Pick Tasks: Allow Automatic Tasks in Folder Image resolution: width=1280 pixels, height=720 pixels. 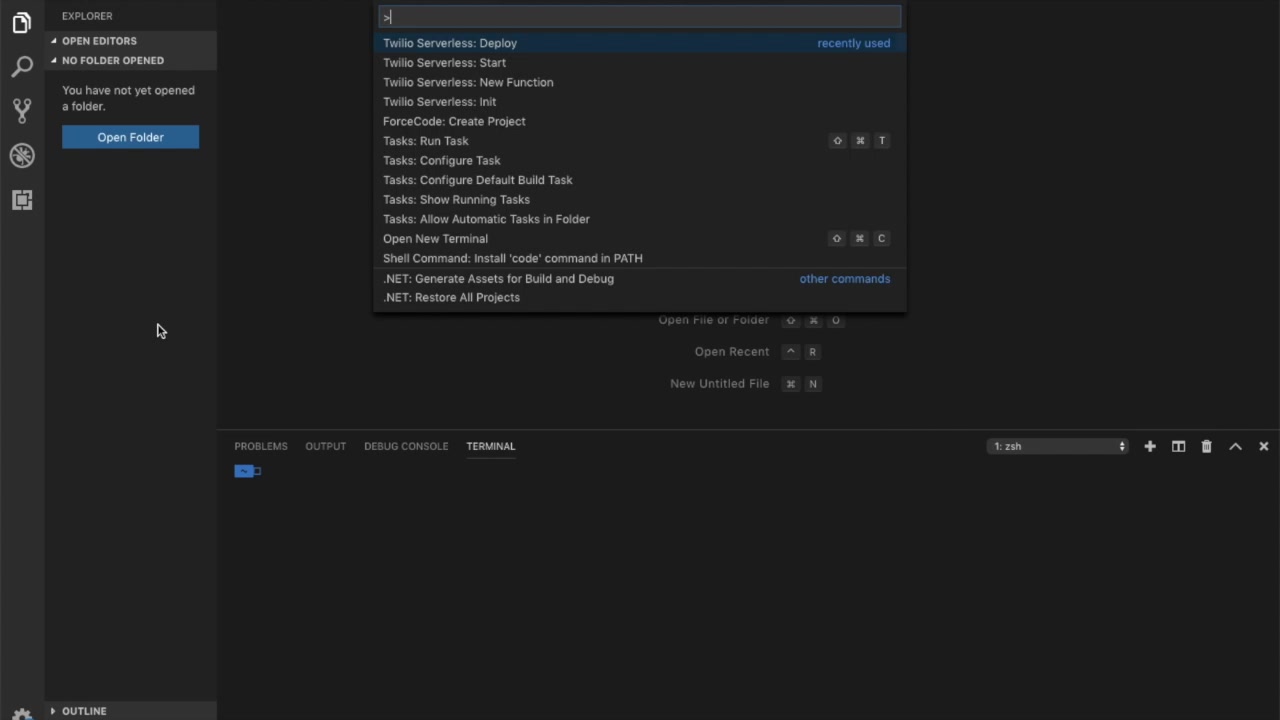coord(640,219)
